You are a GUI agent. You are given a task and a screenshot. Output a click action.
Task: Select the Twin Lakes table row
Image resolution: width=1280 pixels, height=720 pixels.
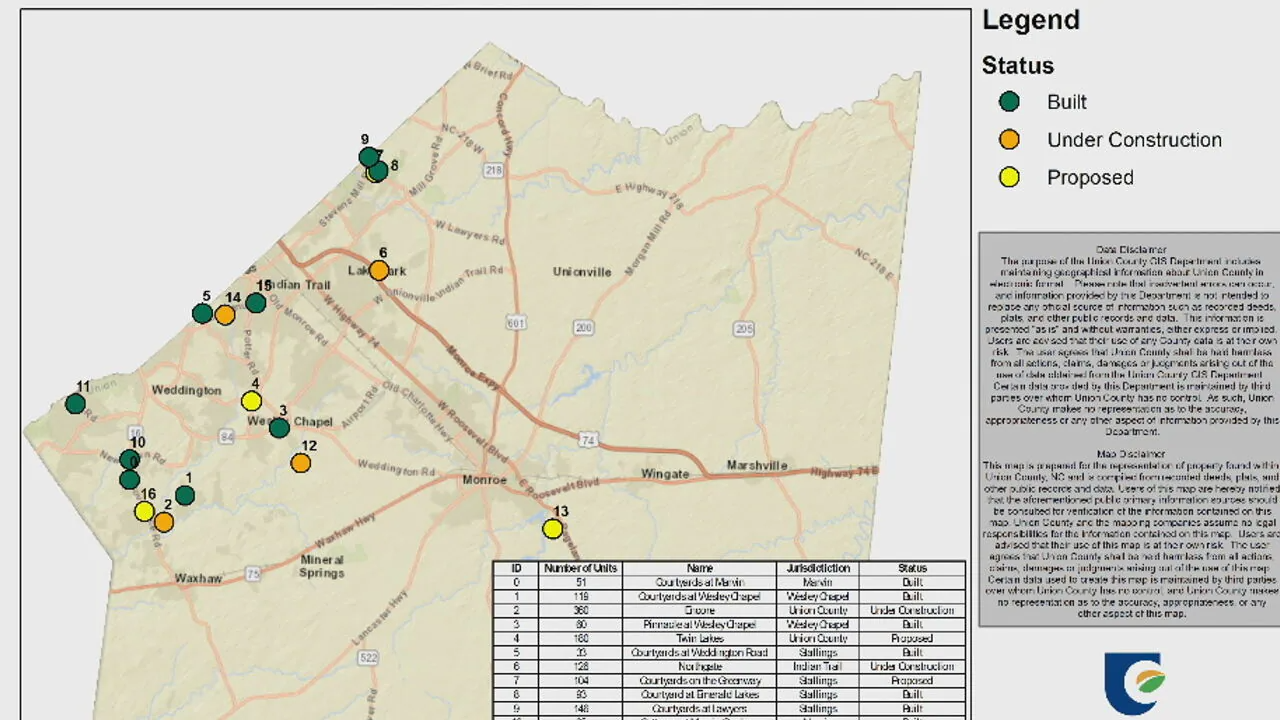(x=729, y=638)
